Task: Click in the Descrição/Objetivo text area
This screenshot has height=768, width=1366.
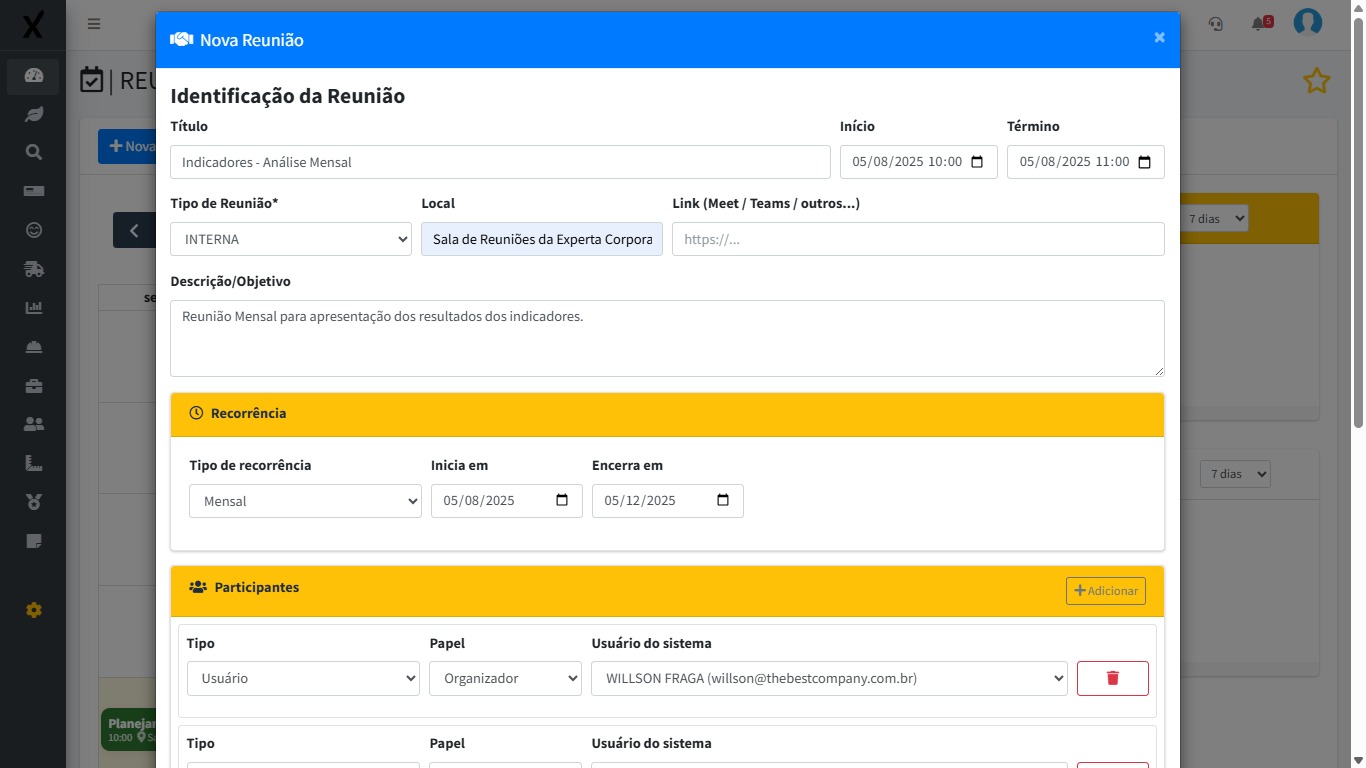Action: [667, 338]
